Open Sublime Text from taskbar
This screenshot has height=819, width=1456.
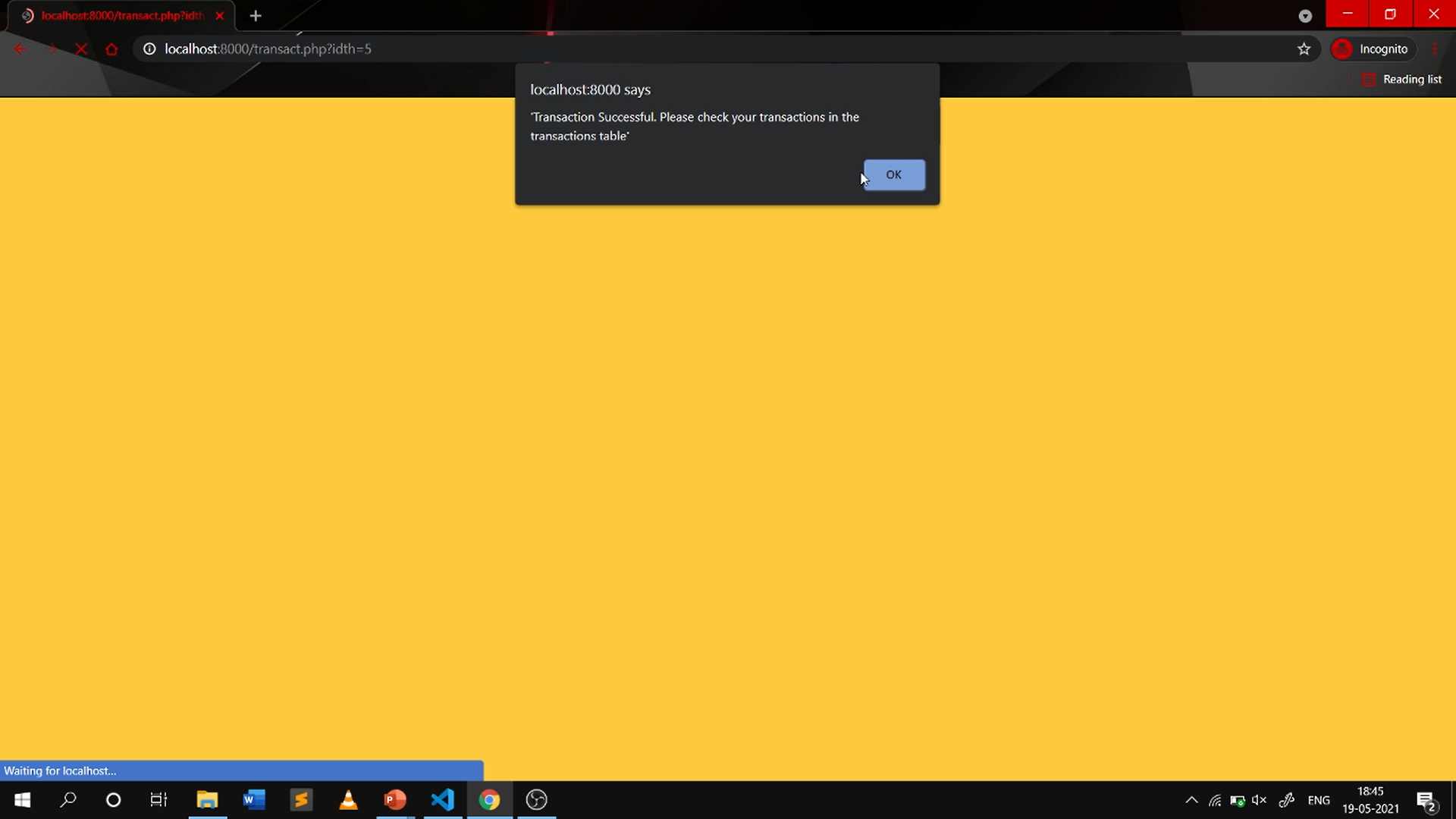point(301,800)
